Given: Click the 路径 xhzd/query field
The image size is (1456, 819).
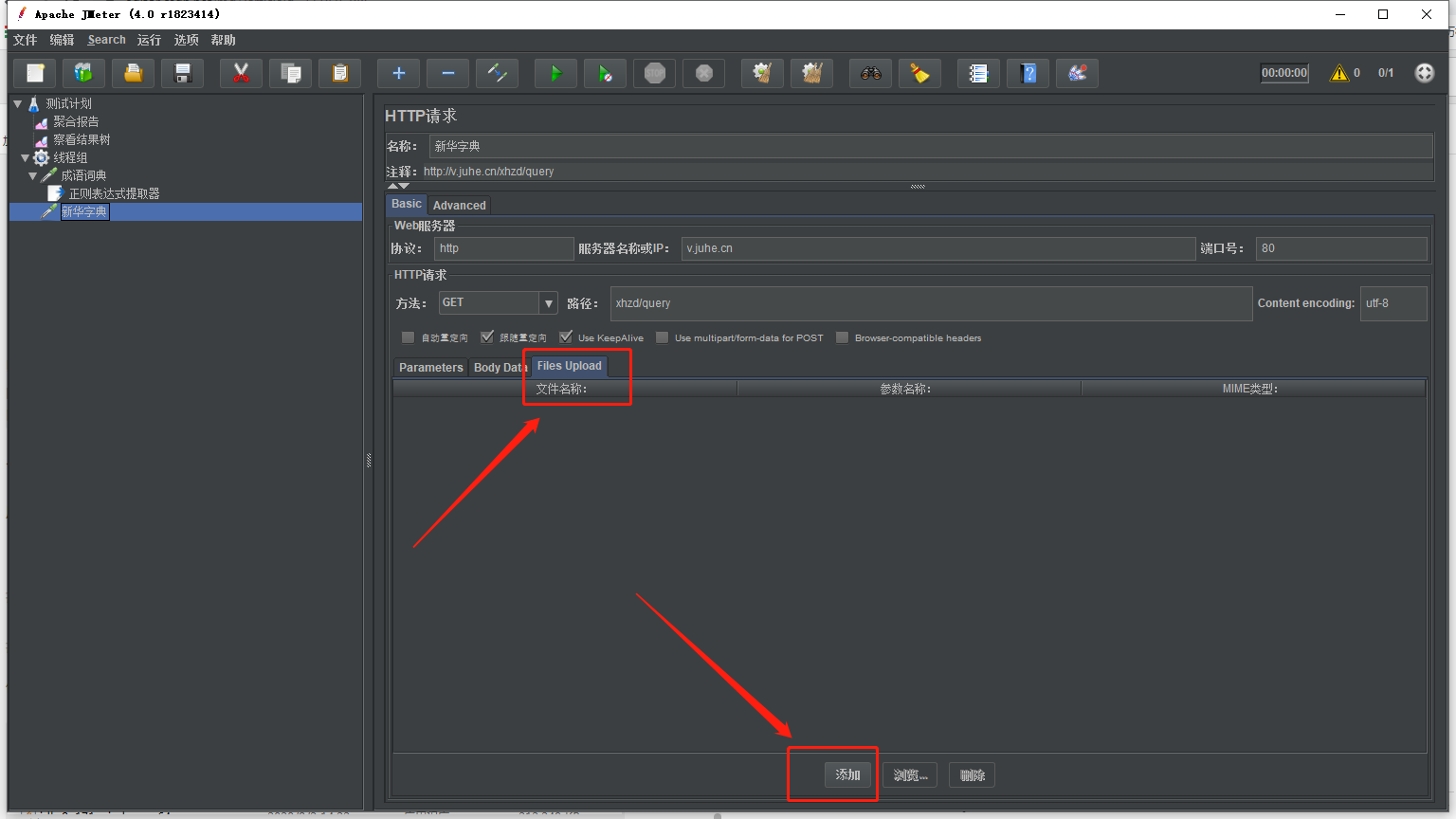Looking at the screenshot, I should pos(932,303).
